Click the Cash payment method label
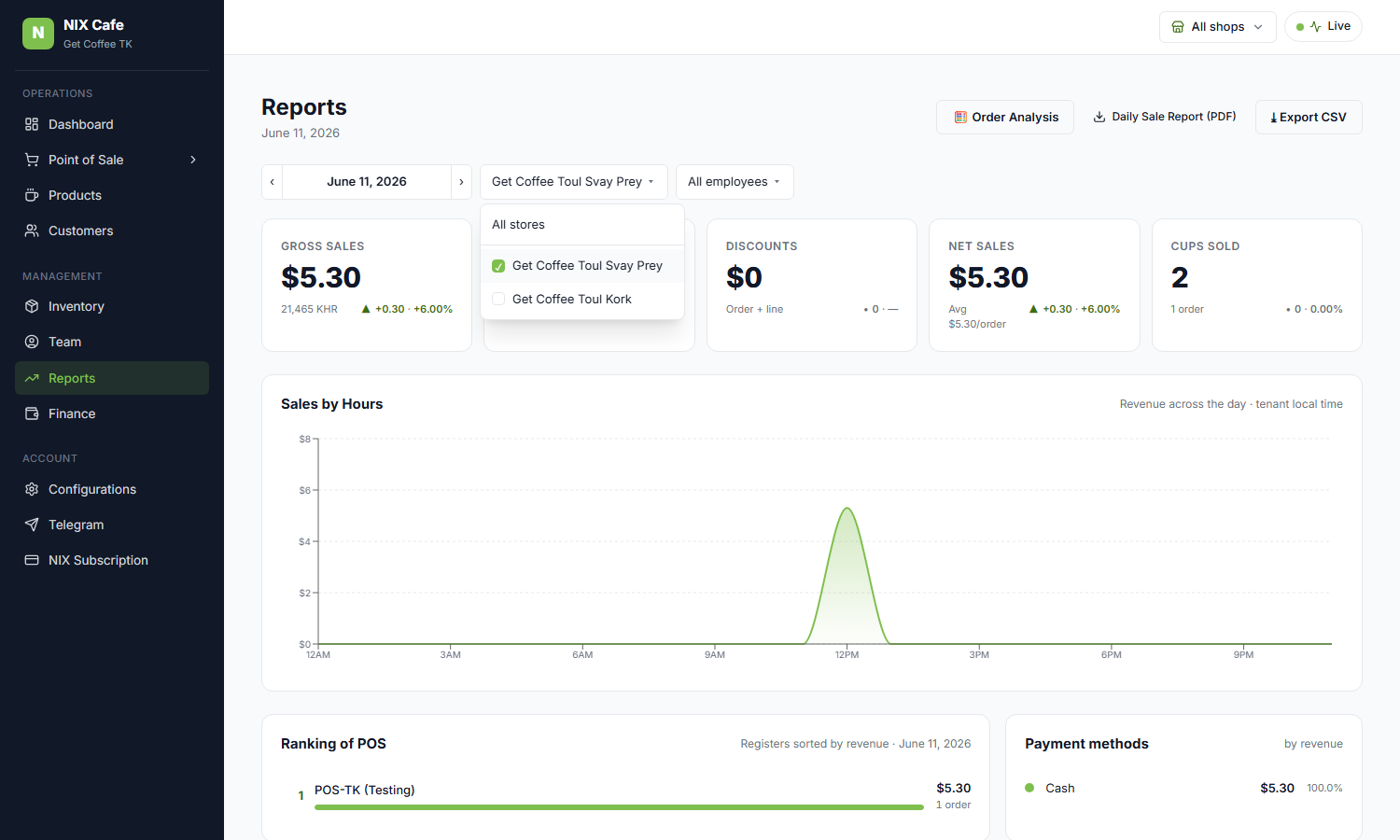The height and width of the screenshot is (840, 1400). [x=1060, y=788]
